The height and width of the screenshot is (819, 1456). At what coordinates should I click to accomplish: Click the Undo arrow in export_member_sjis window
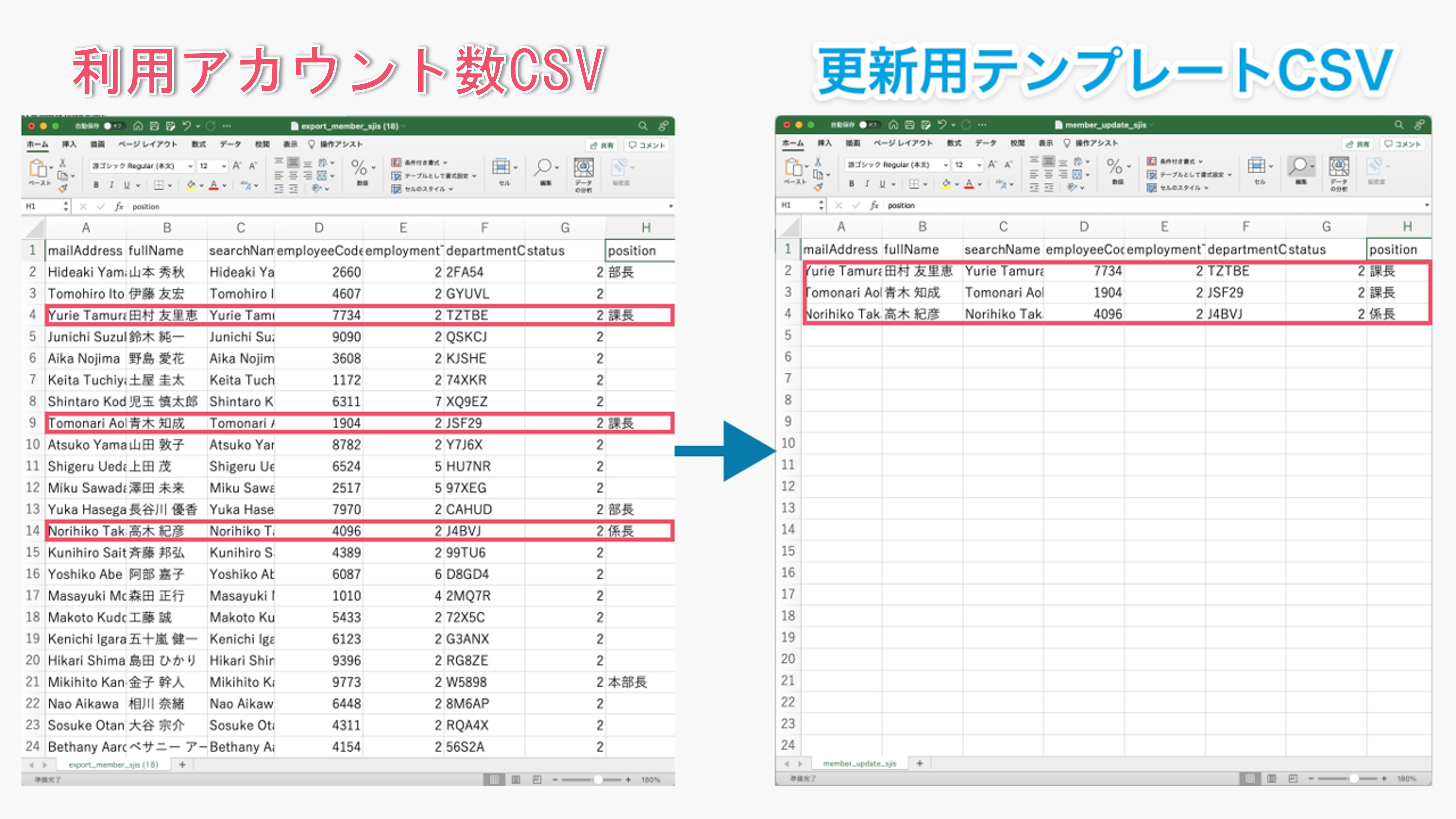tap(187, 126)
